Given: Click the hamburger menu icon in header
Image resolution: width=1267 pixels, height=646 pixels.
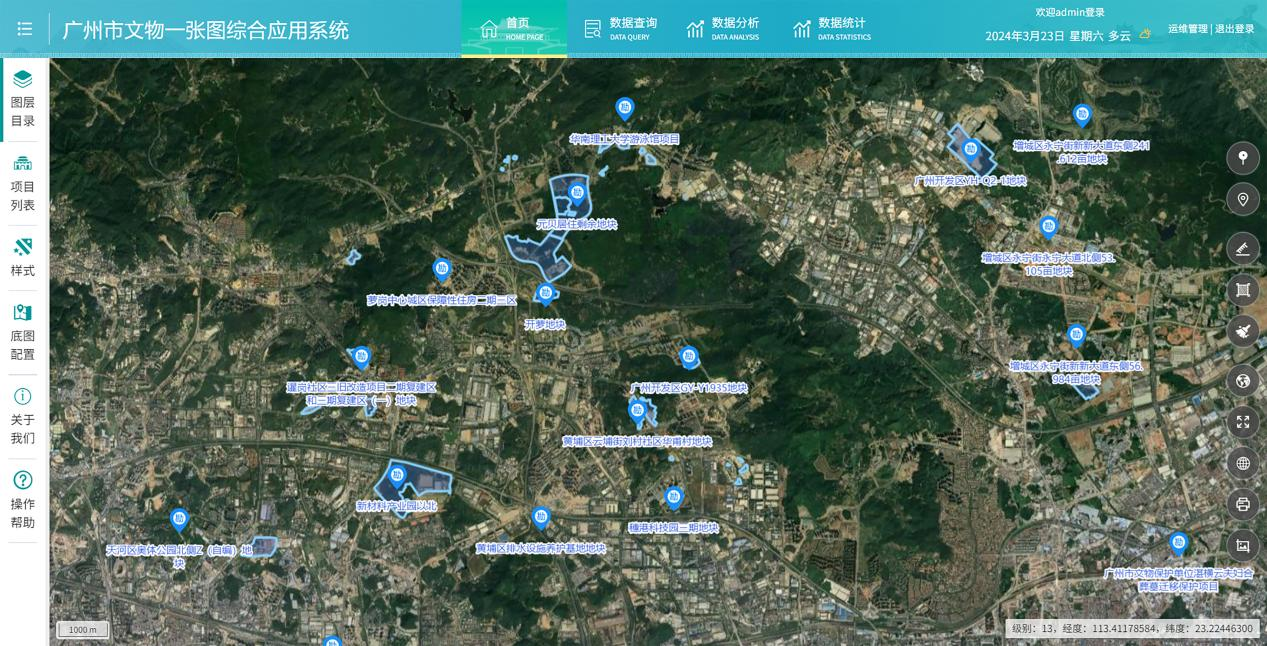Looking at the screenshot, I should pos(25,29).
